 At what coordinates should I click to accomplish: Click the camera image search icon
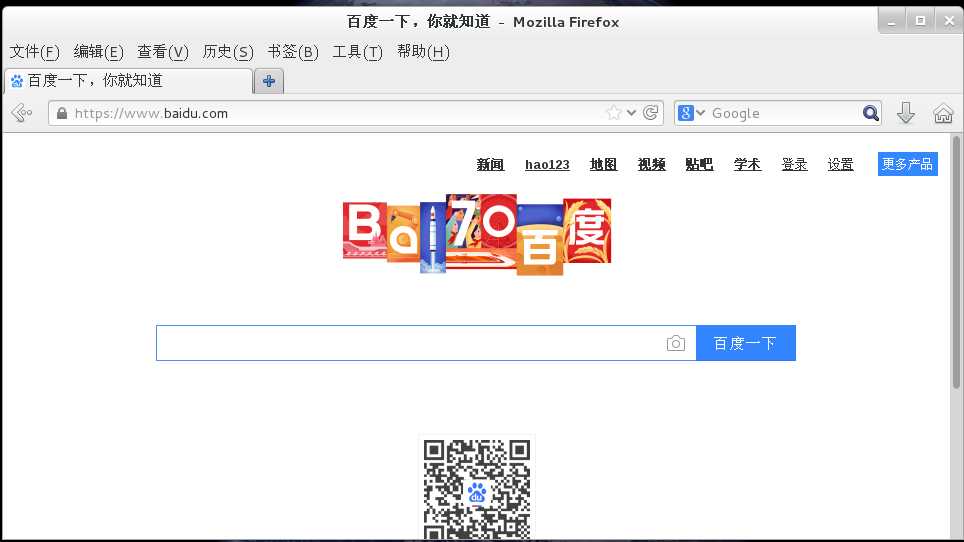676,343
